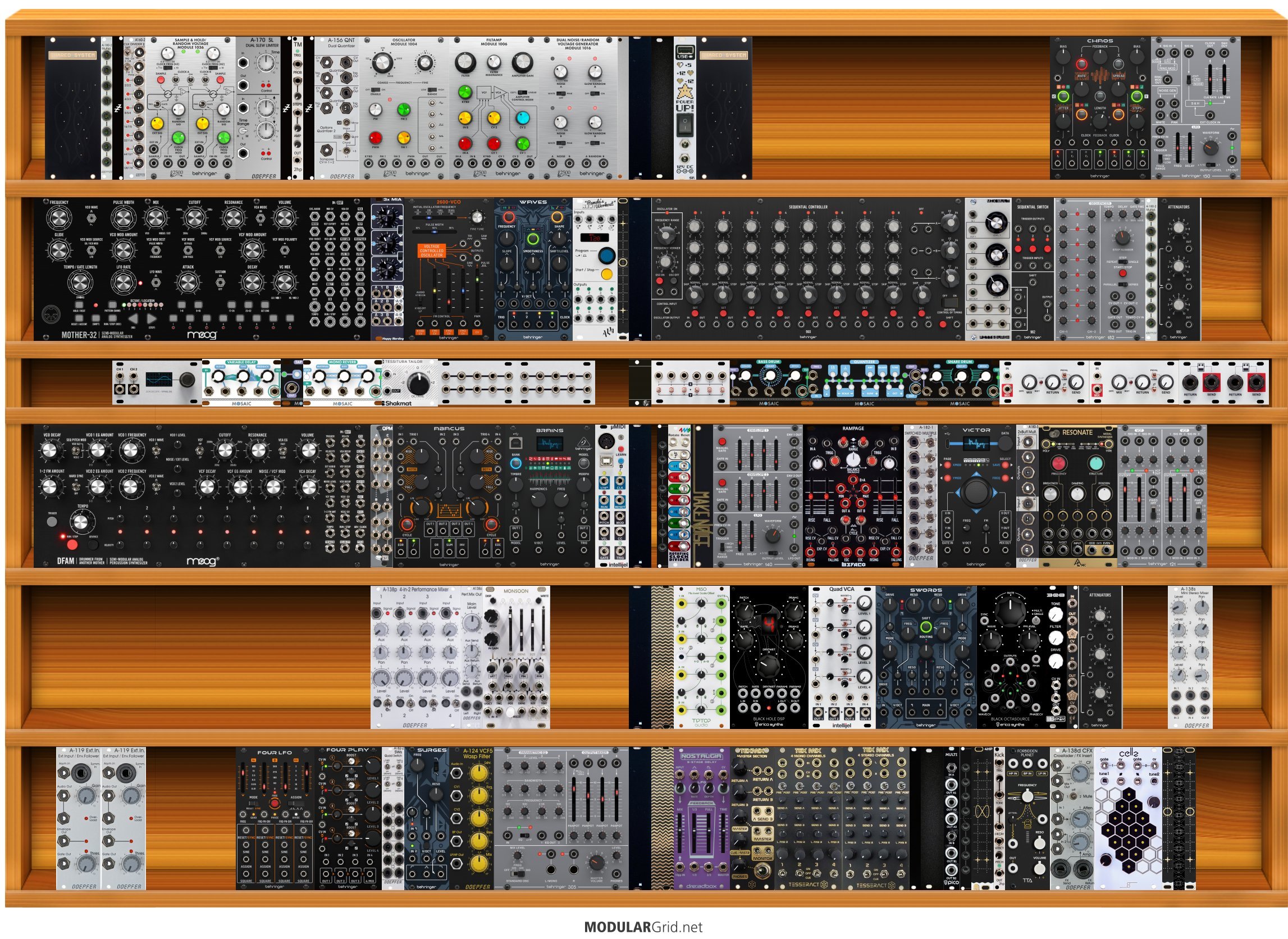Toggle the Mother-32 VCF MODE switch

pos(188,250)
